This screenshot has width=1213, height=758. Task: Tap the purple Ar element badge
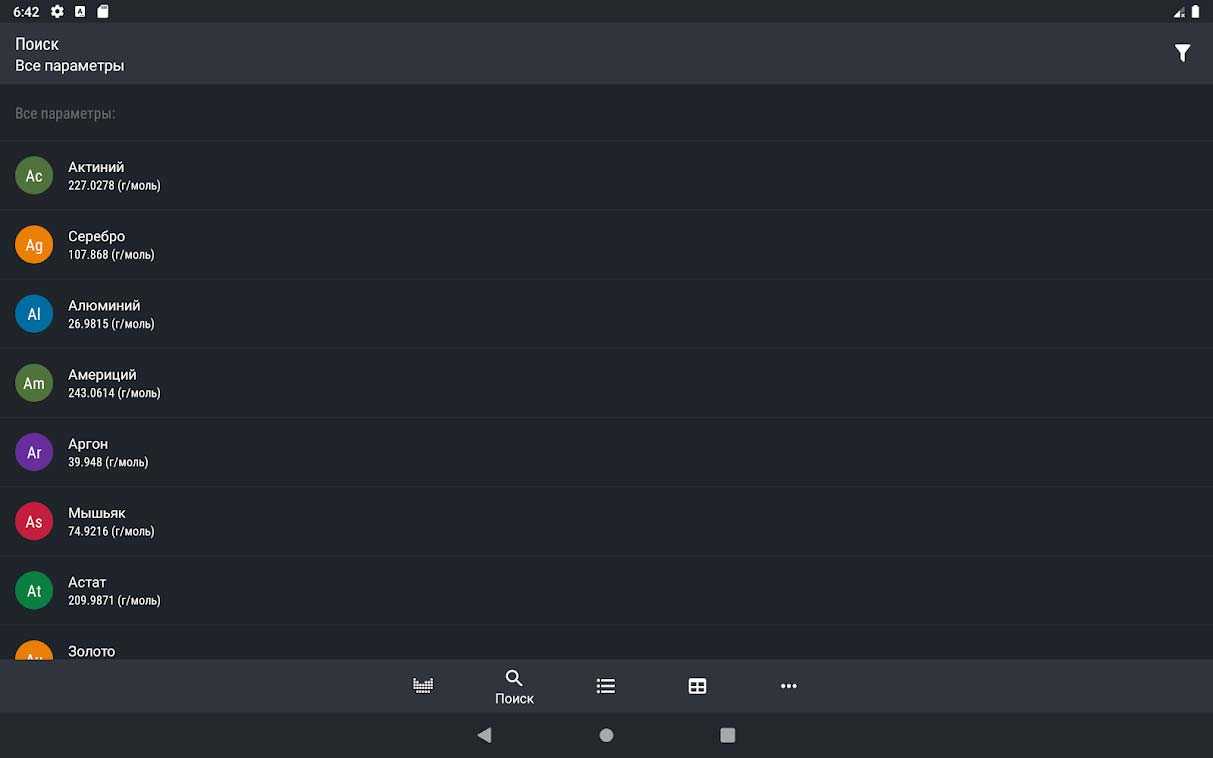click(x=34, y=452)
